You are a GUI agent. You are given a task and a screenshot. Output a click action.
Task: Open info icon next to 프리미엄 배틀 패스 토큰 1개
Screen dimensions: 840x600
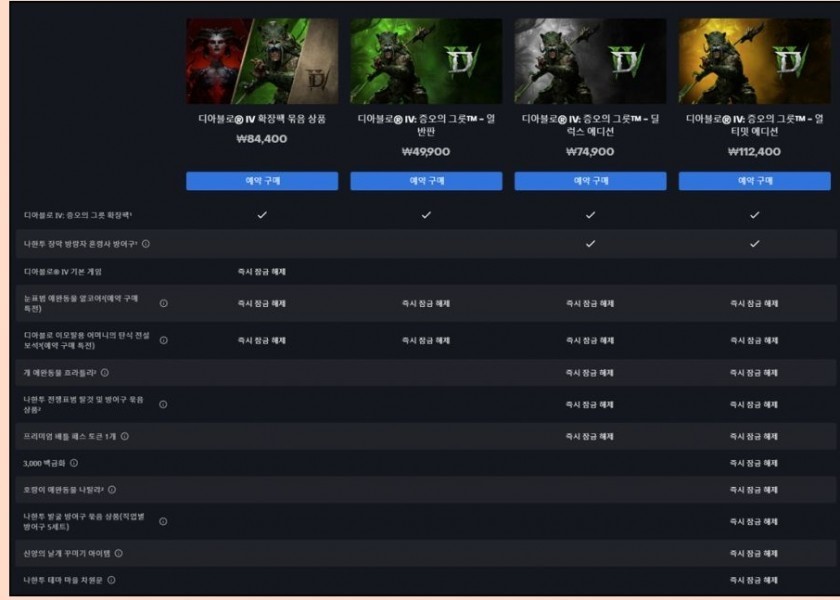125,436
